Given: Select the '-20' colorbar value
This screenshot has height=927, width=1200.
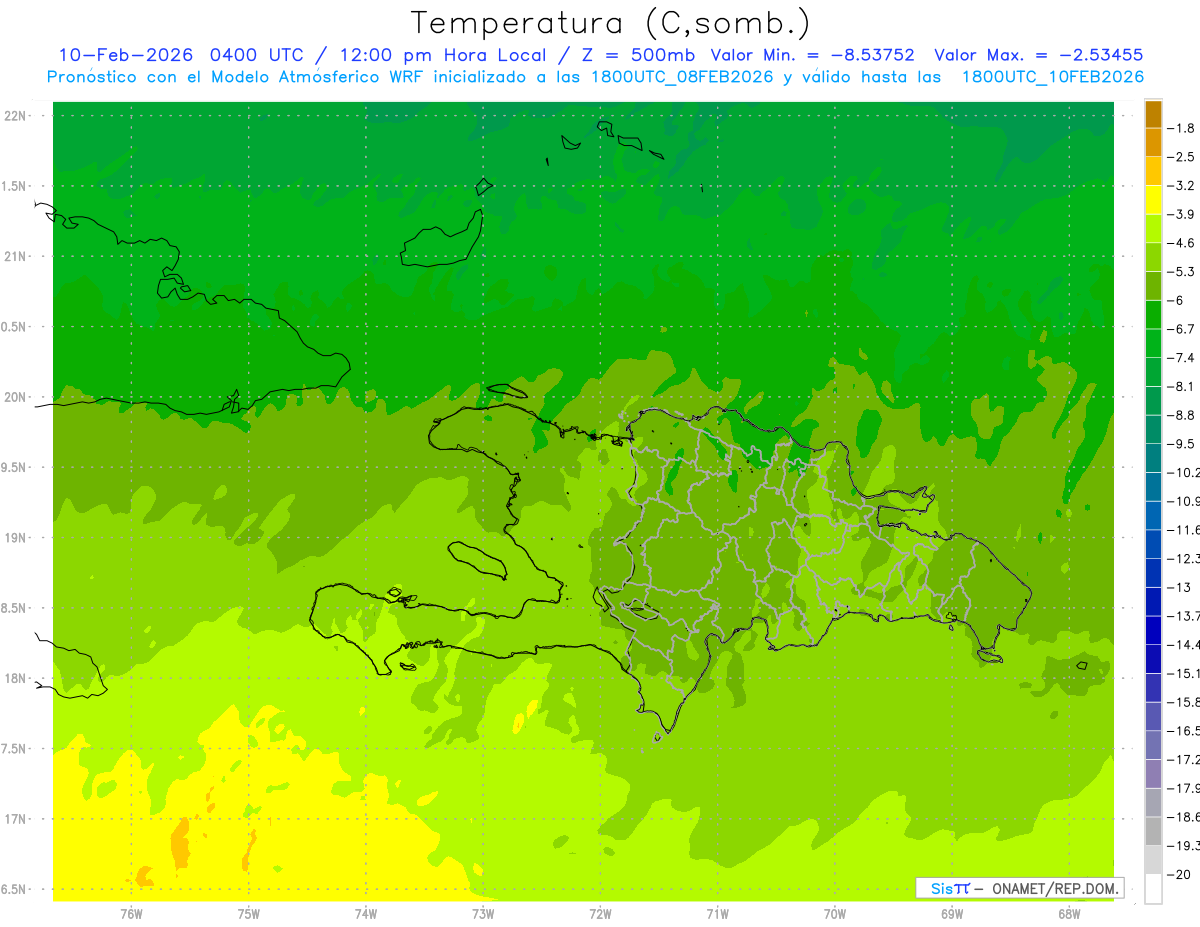Looking at the screenshot, I should click(x=1179, y=874).
